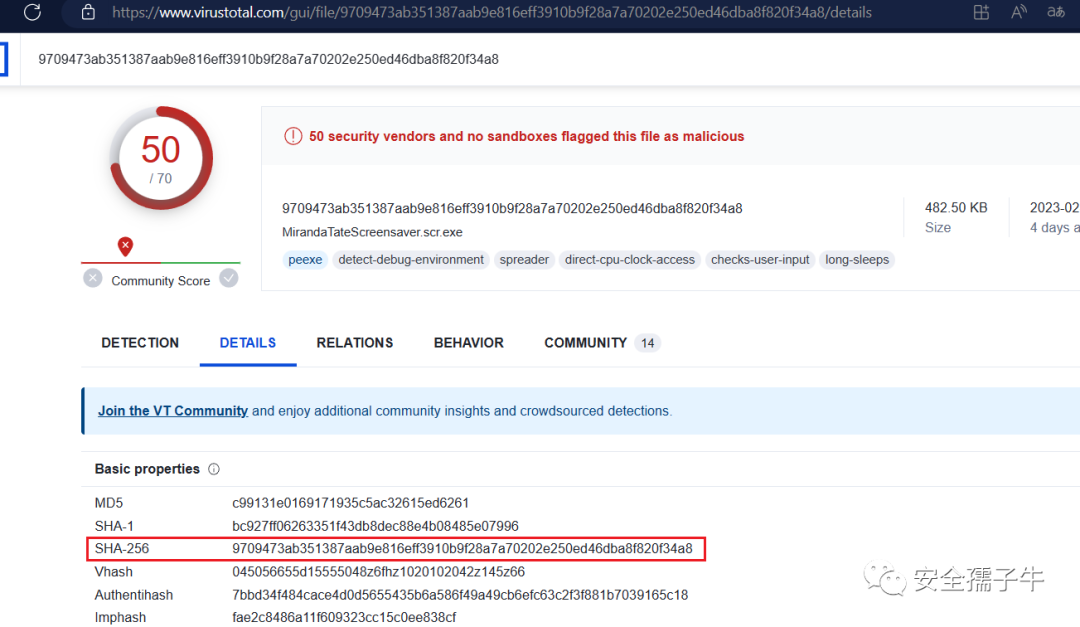Click the alert icon beside the malicious warning
This screenshot has width=1080, height=627.
point(293,136)
